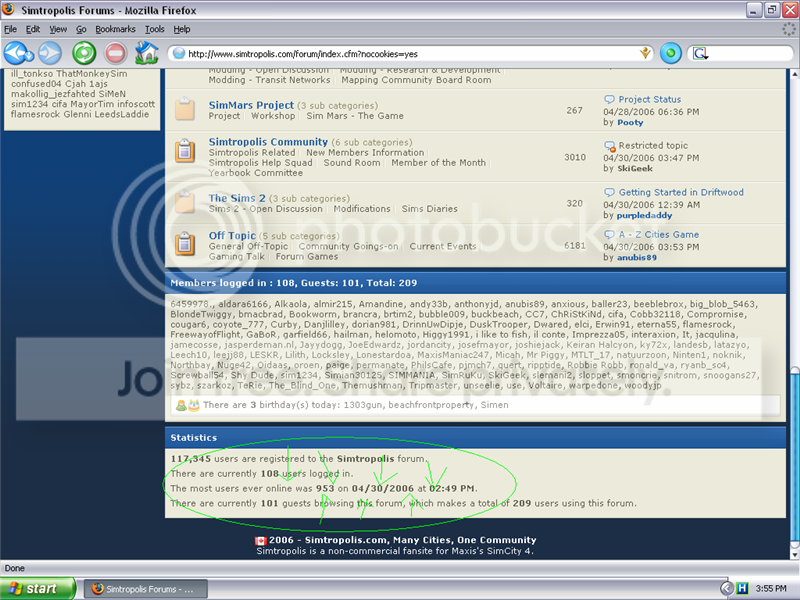Go to the home page via the house icon
This screenshot has width=800, height=600.
pos(146,53)
